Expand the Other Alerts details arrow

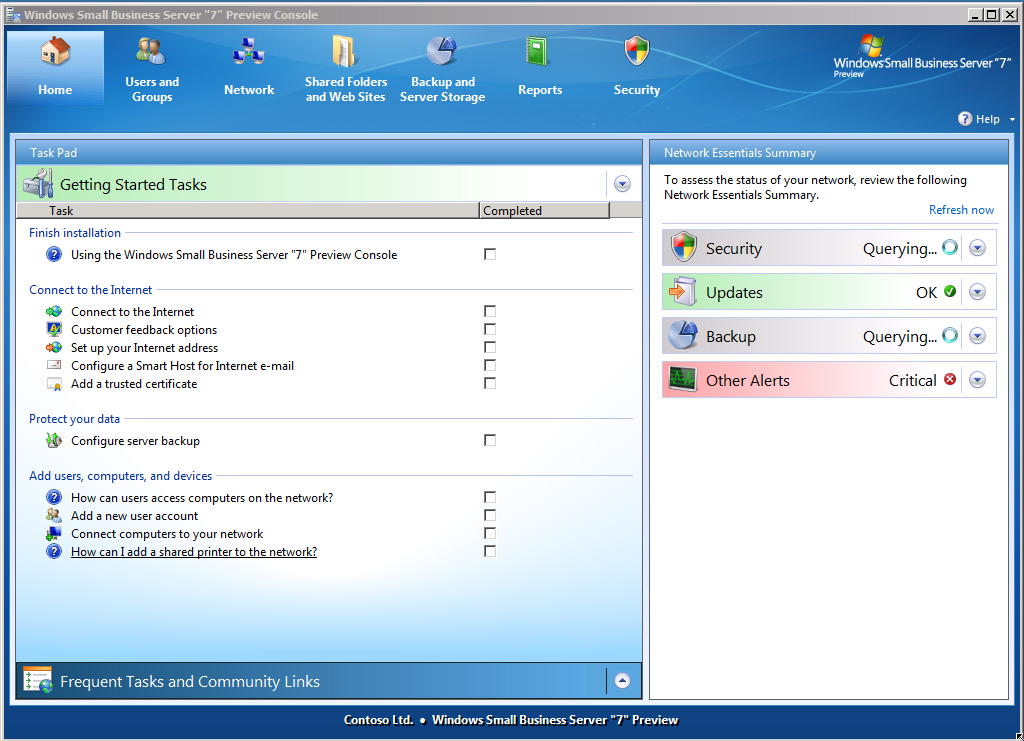coord(978,380)
